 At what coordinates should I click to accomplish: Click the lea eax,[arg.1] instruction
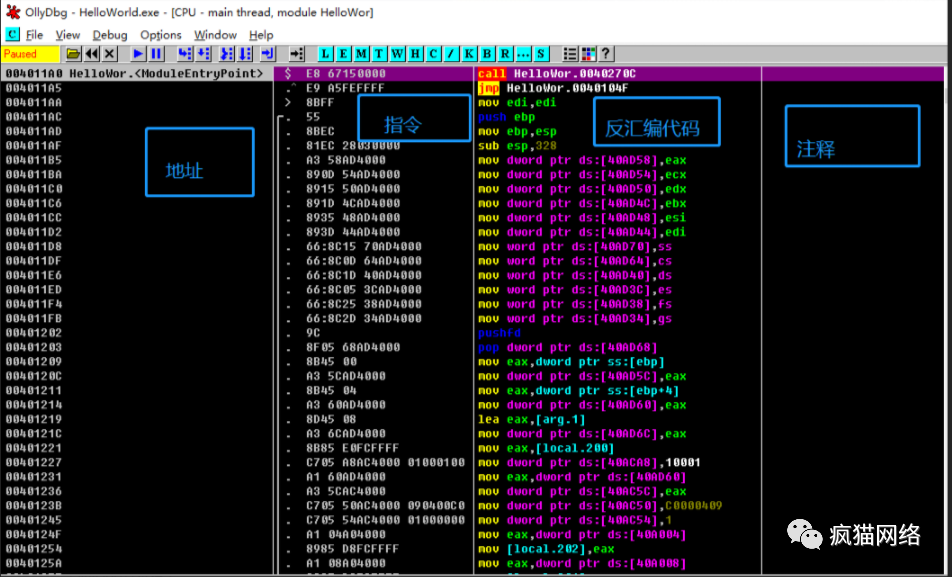(532, 419)
